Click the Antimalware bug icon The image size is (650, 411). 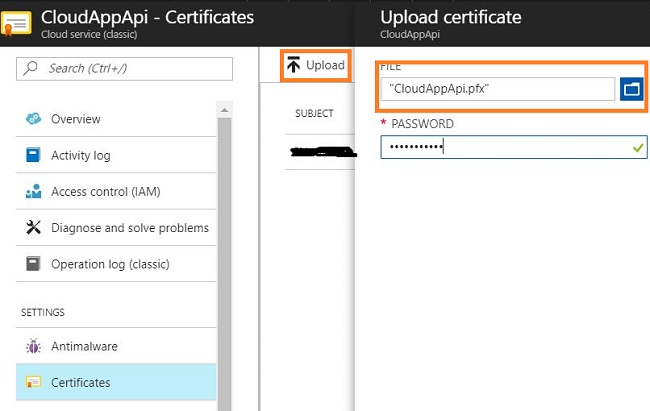coord(31,346)
